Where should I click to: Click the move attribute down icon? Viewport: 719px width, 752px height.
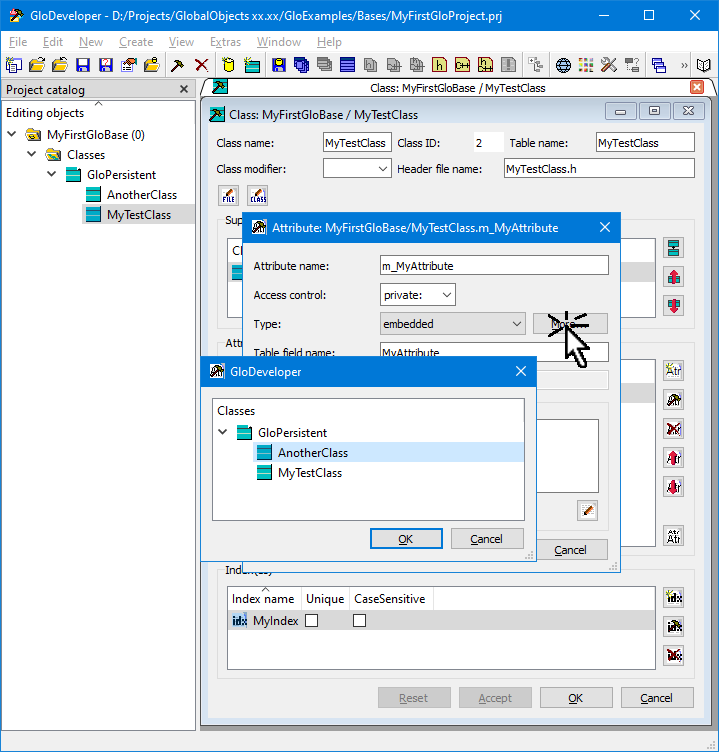click(673, 487)
